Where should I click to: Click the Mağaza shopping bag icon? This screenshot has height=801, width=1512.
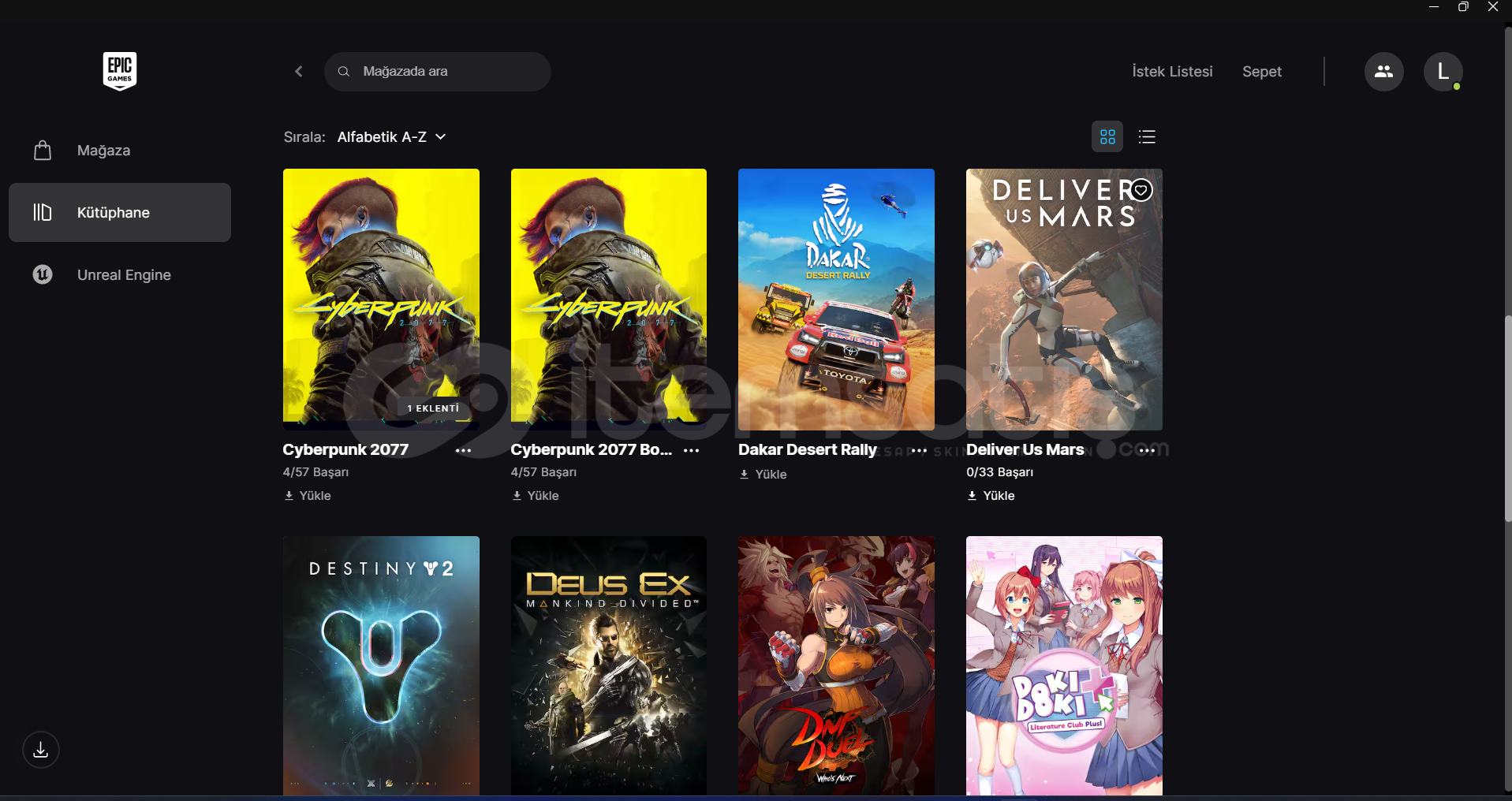pos(43,151)
